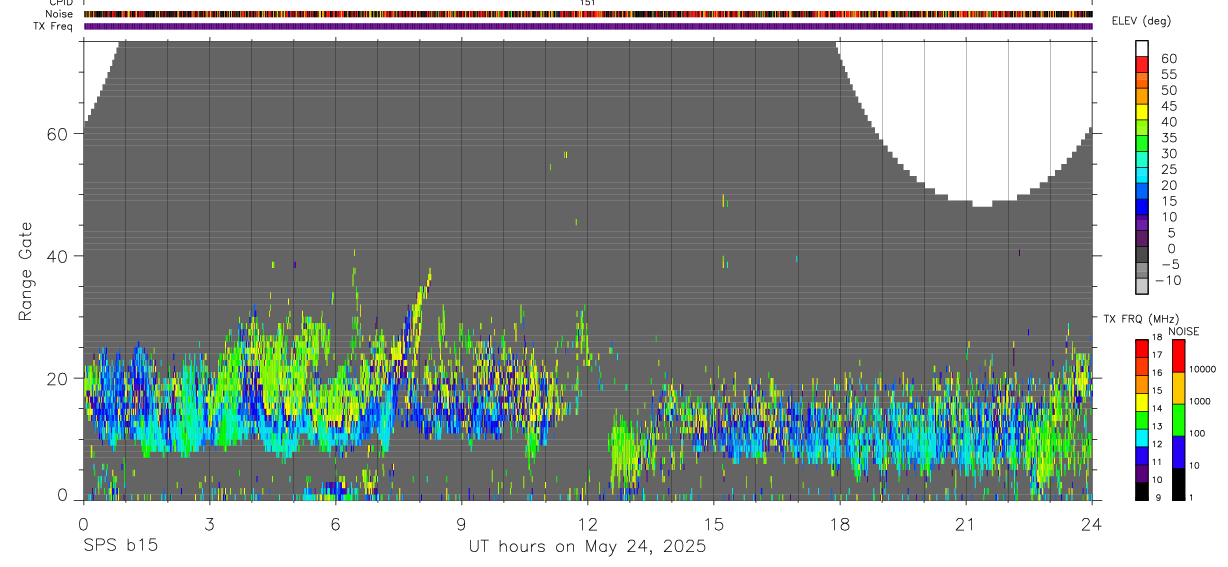
Task: Click the Range Gate axis label
Action: (25, 272)
